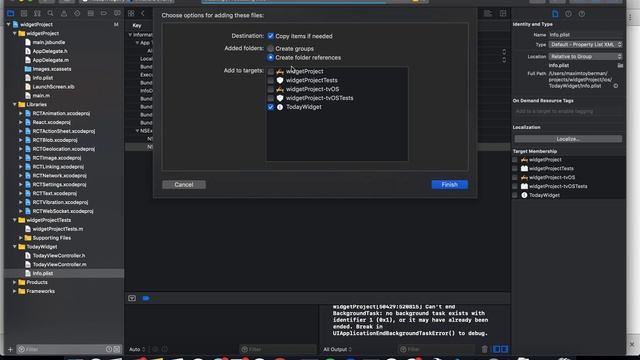Viewport: 640px width, 360px height.
Task: Toggle Copy items if needed checkbox
Action: coord(271,36)
